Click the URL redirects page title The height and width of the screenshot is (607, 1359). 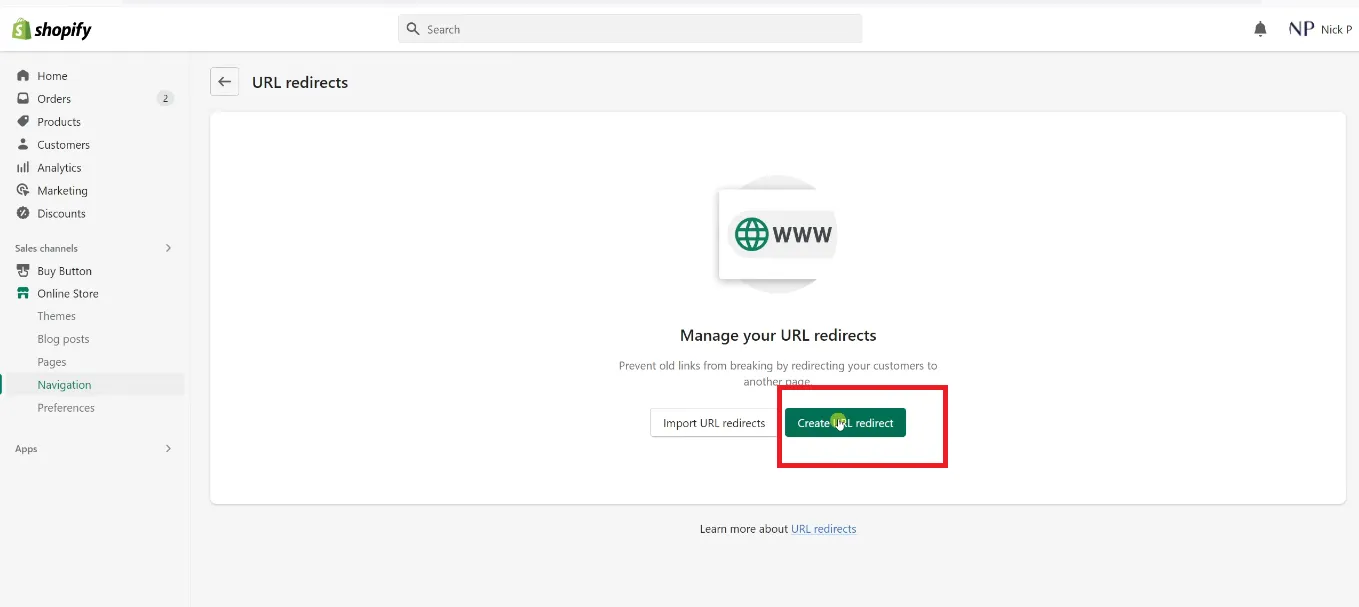click(x=300, y=82)
